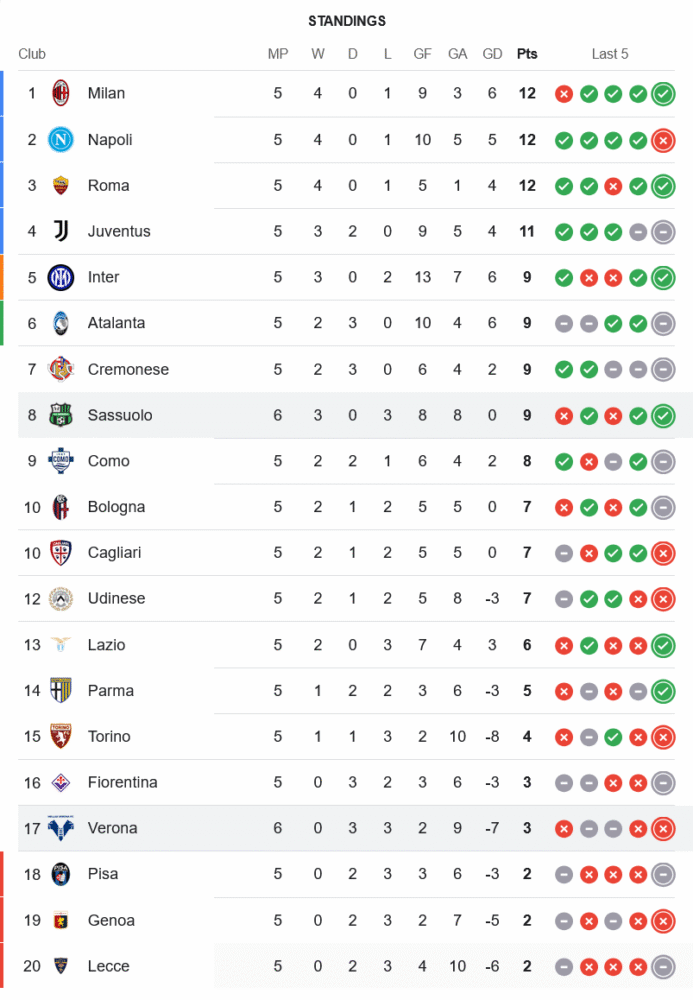Click Milan's most recent match result icon

[662, 94]
